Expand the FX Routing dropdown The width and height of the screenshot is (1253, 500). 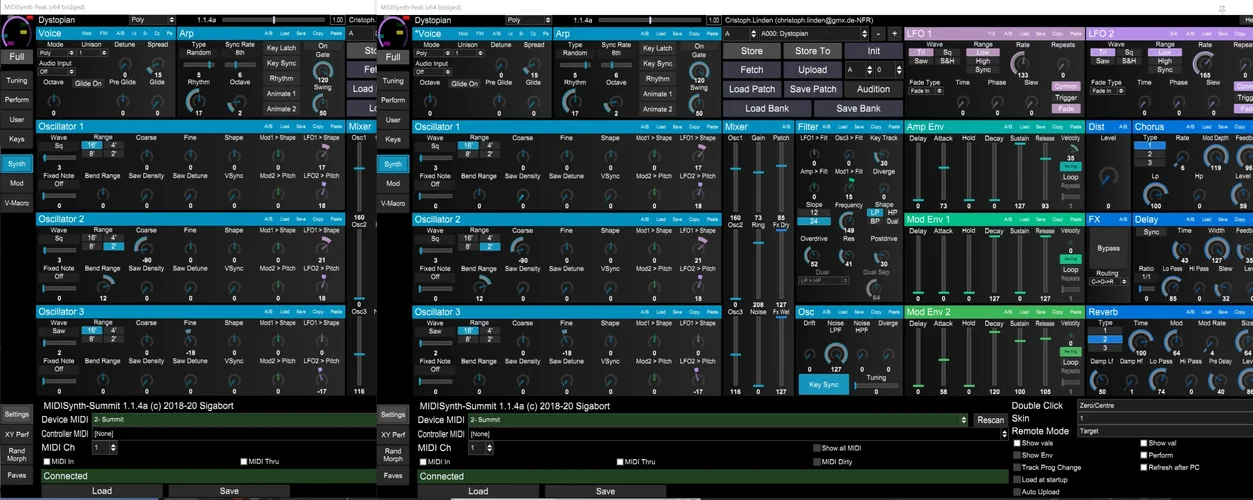click(1106, 281)
